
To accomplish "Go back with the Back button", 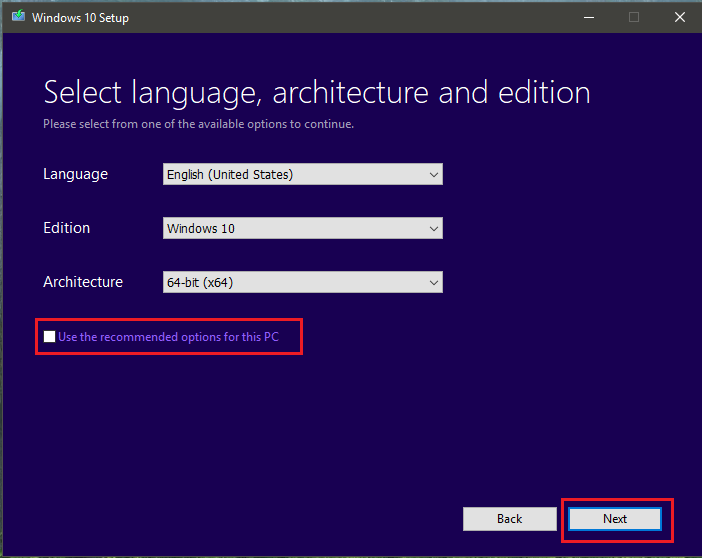I will (509, 519).
